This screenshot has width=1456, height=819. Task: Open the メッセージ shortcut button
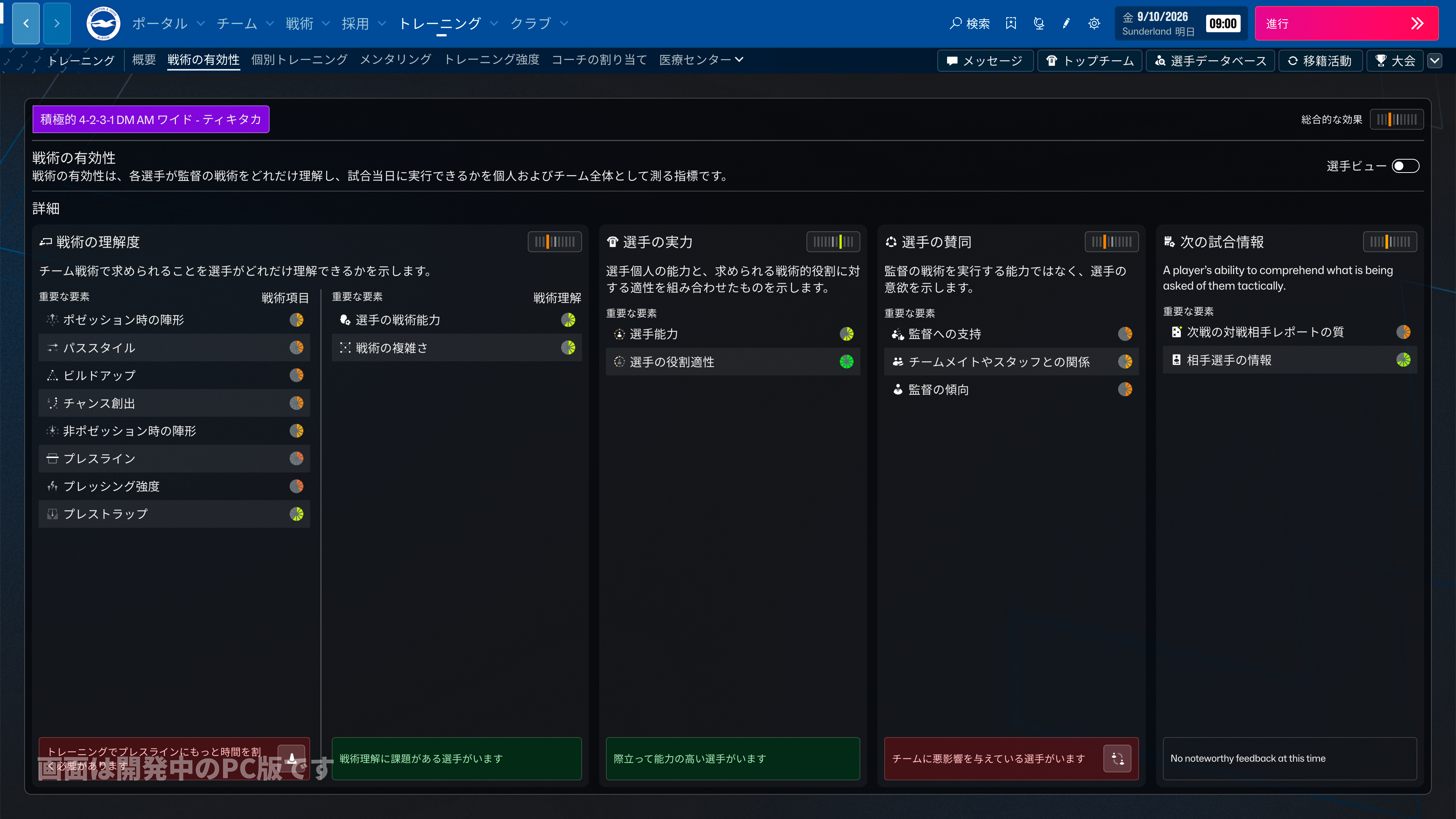click(985, 61)
